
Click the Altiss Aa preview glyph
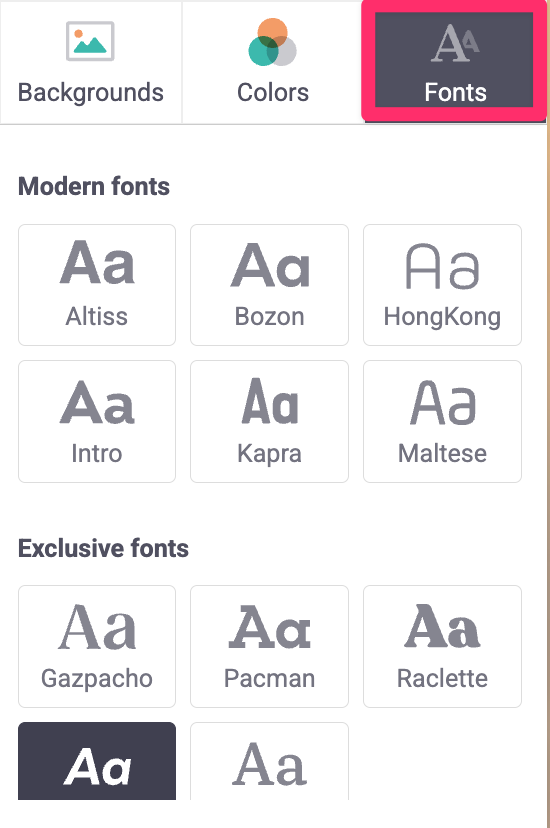(x=97, y=262)
